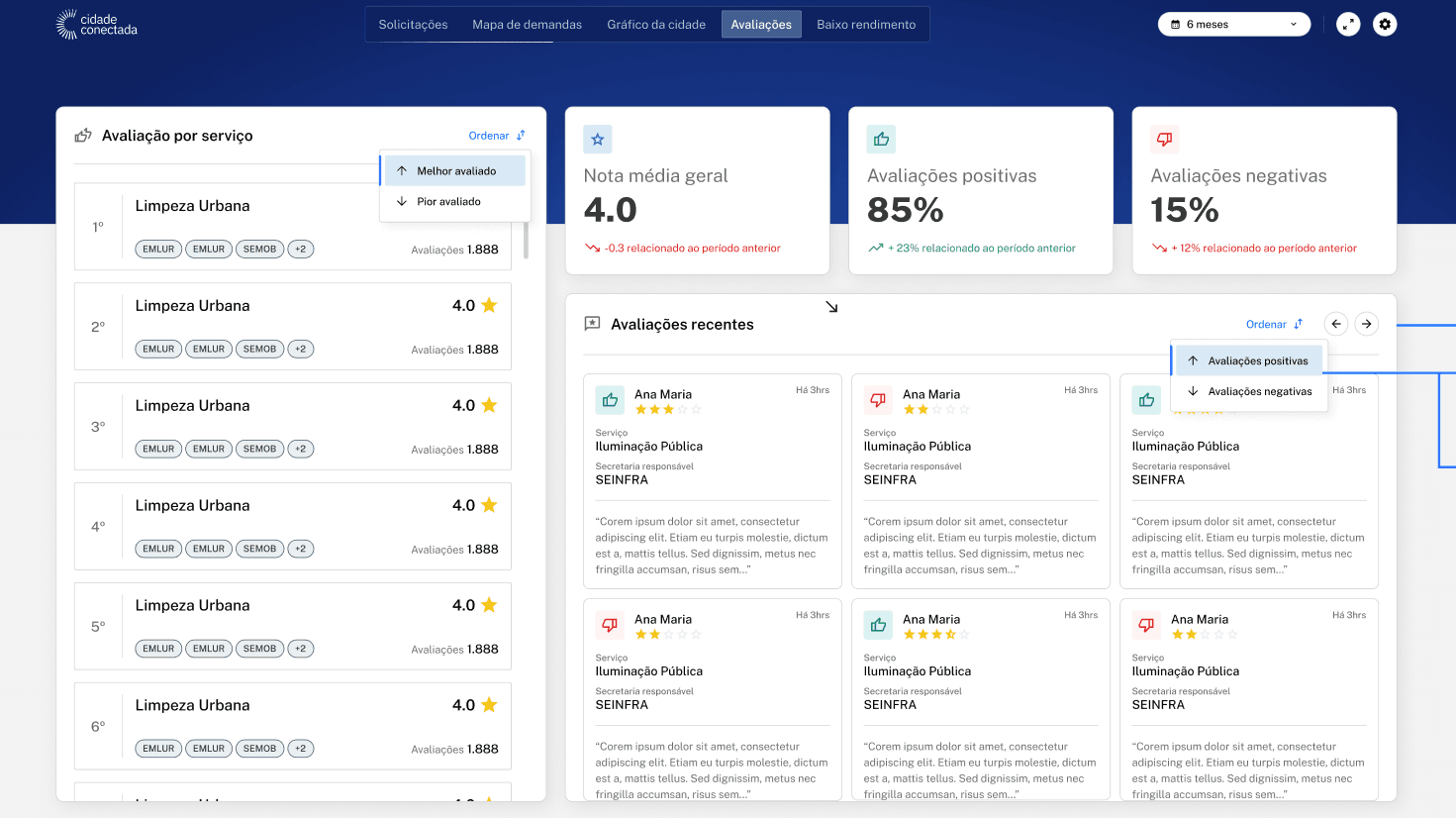
Task: Switch to Mapa de demandas tab
Action: [x=528, y=25]
